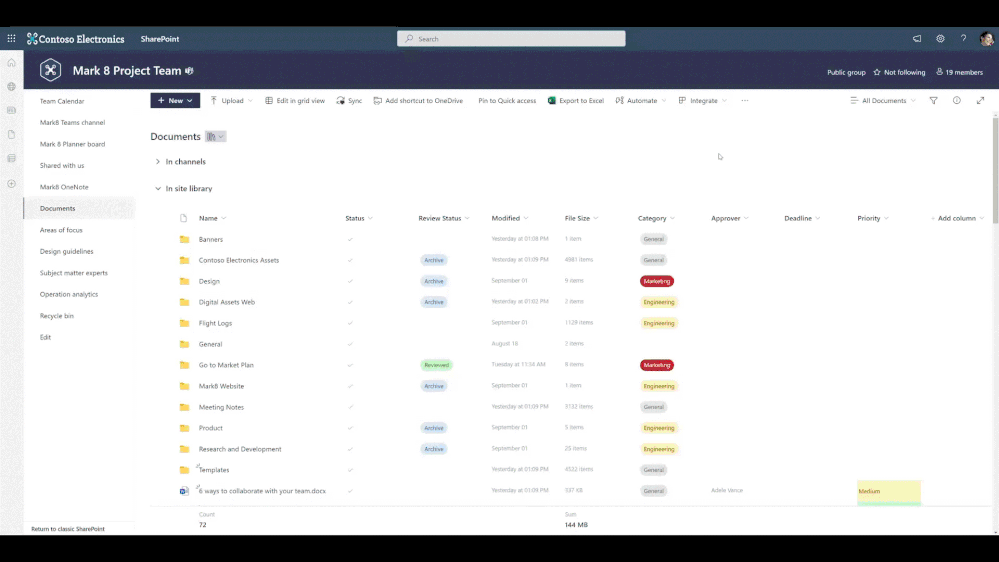Open the settings gear icon
The width and height of the screenshot is (999, 562).
point(940,38)
